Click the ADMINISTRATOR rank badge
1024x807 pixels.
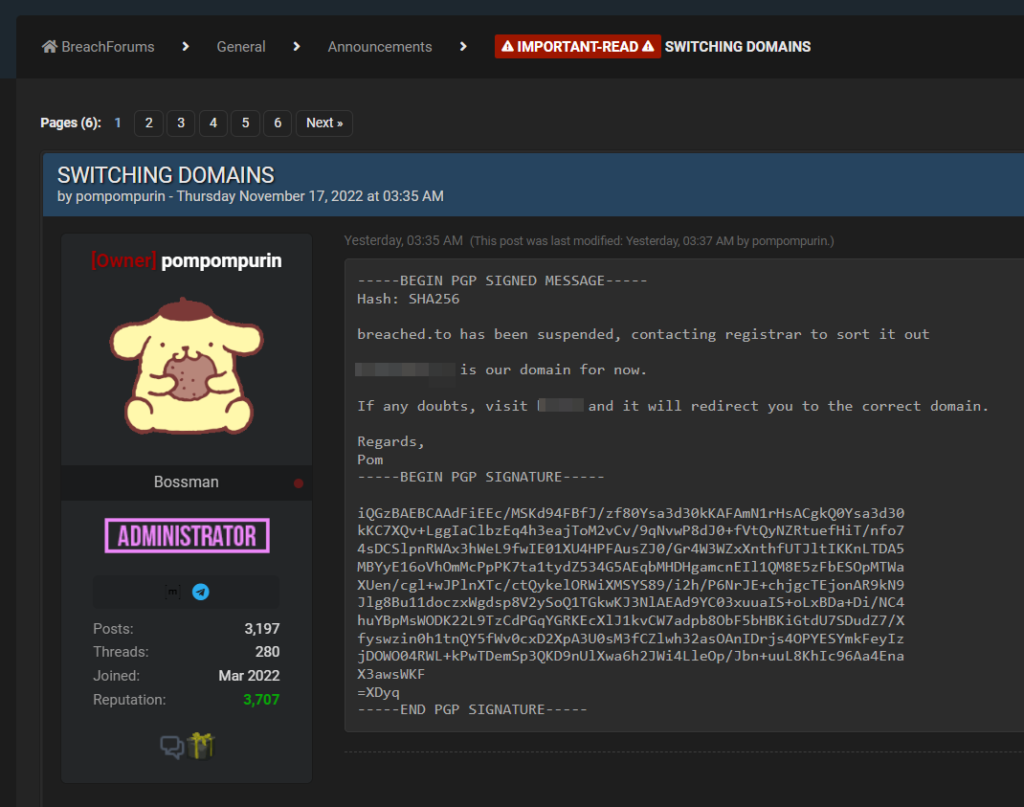tap(187, 536)
